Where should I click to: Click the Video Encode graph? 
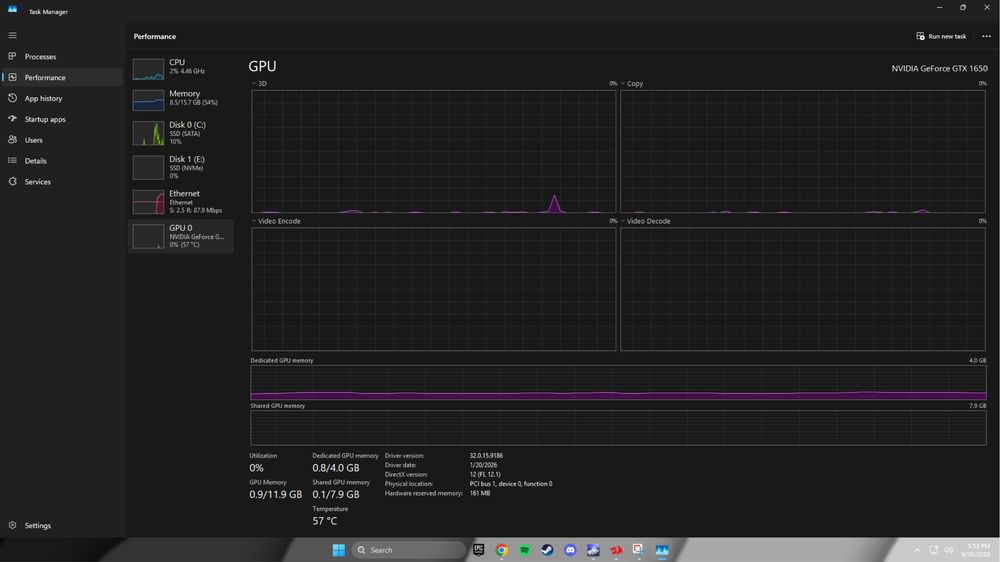point(434,289)
